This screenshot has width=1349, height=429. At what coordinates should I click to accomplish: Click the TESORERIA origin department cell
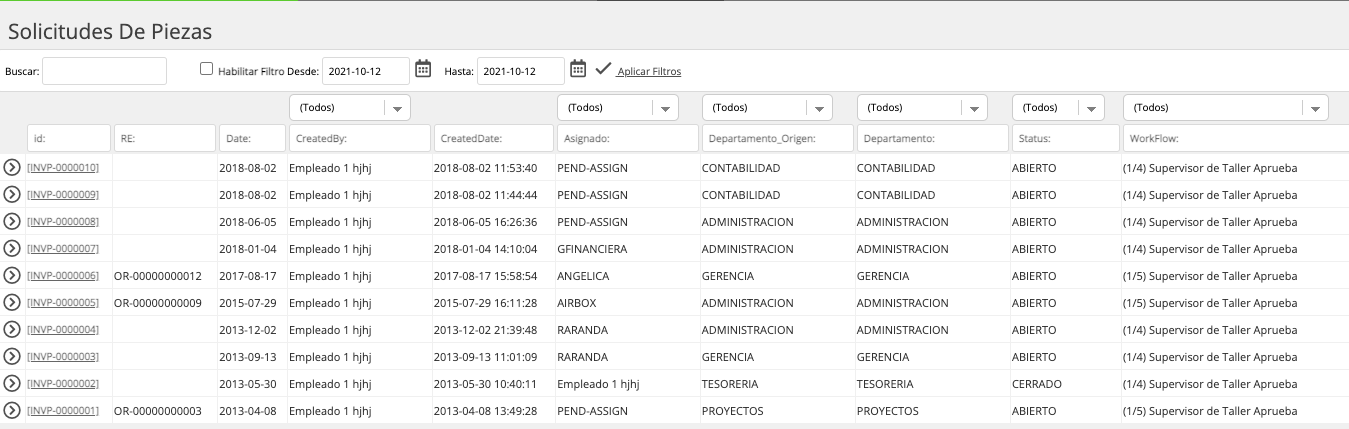pos(730,384)
